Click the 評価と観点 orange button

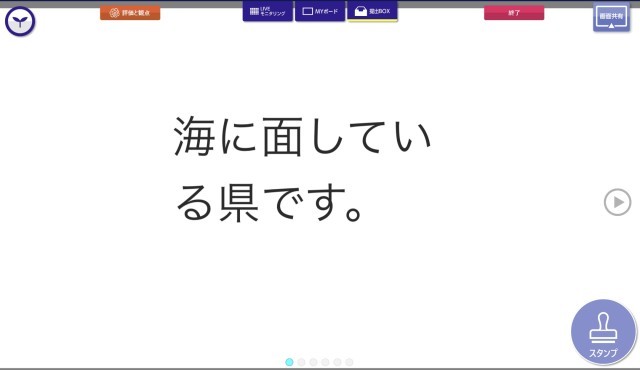(x=130, y=13)
